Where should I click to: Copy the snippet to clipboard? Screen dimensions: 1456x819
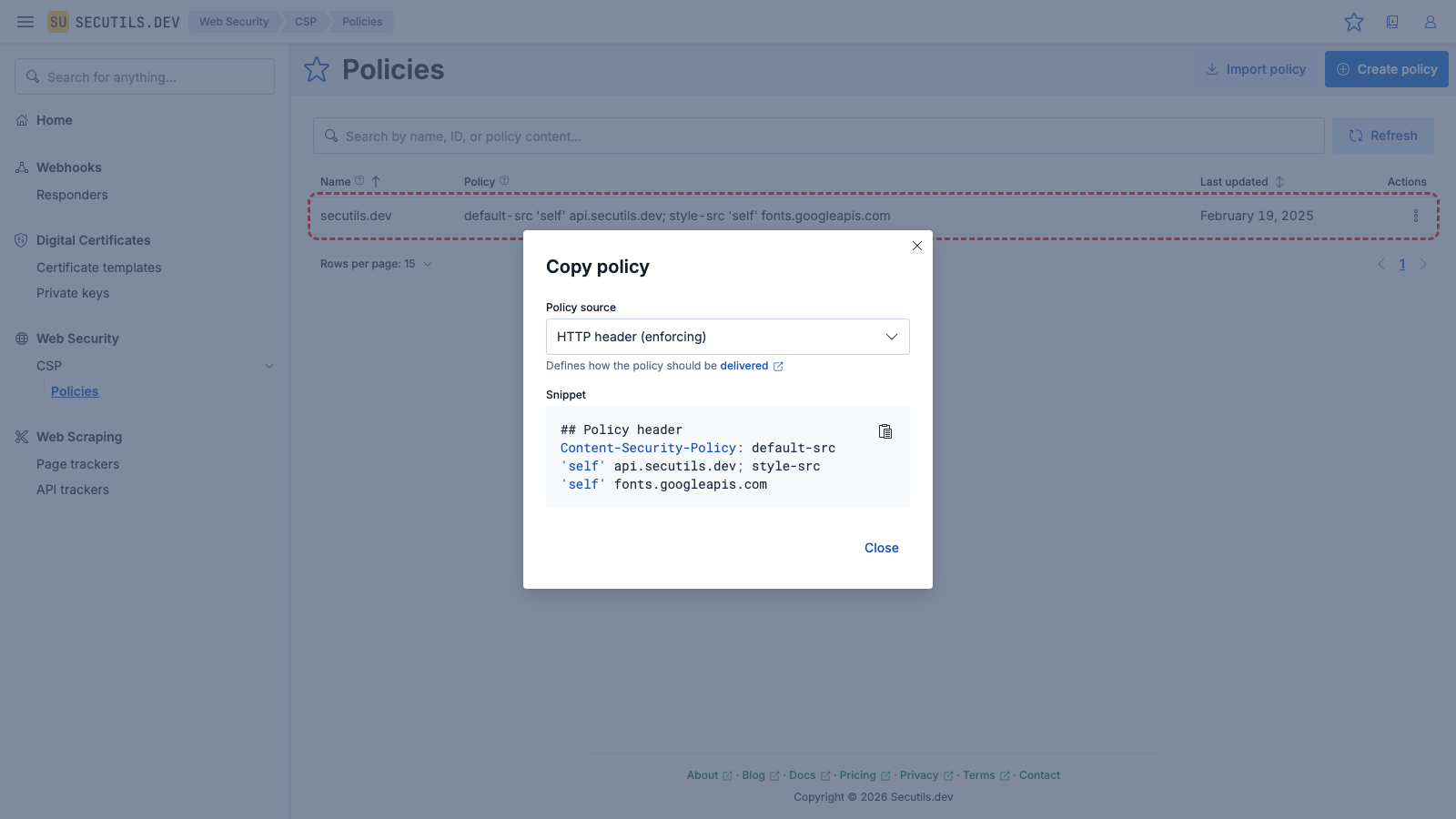click(x=885, y=431)
